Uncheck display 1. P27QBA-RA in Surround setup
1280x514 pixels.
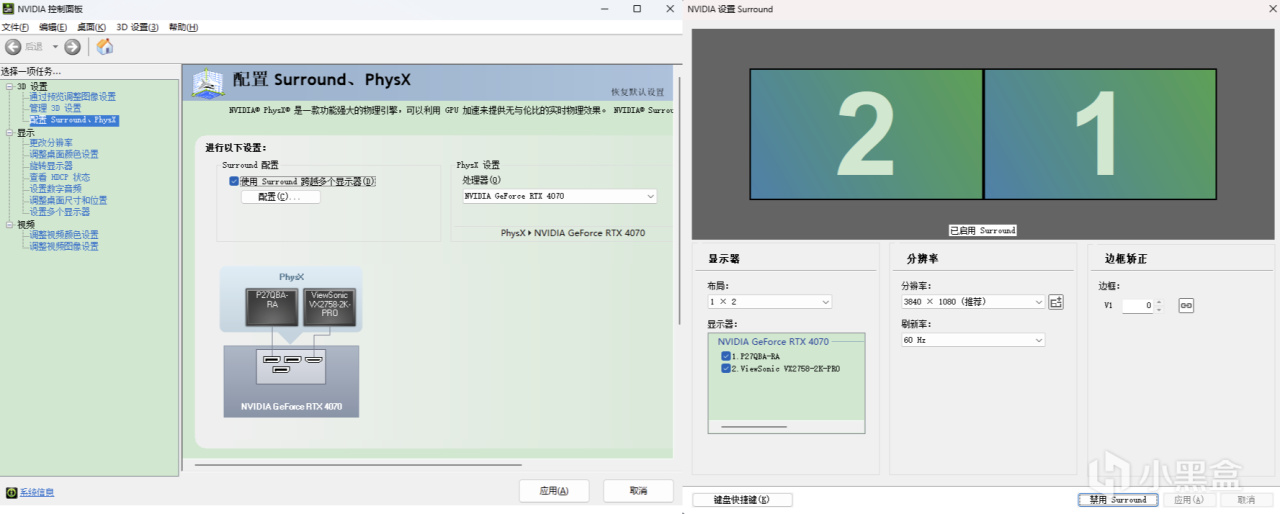click(x=725, y=356)
